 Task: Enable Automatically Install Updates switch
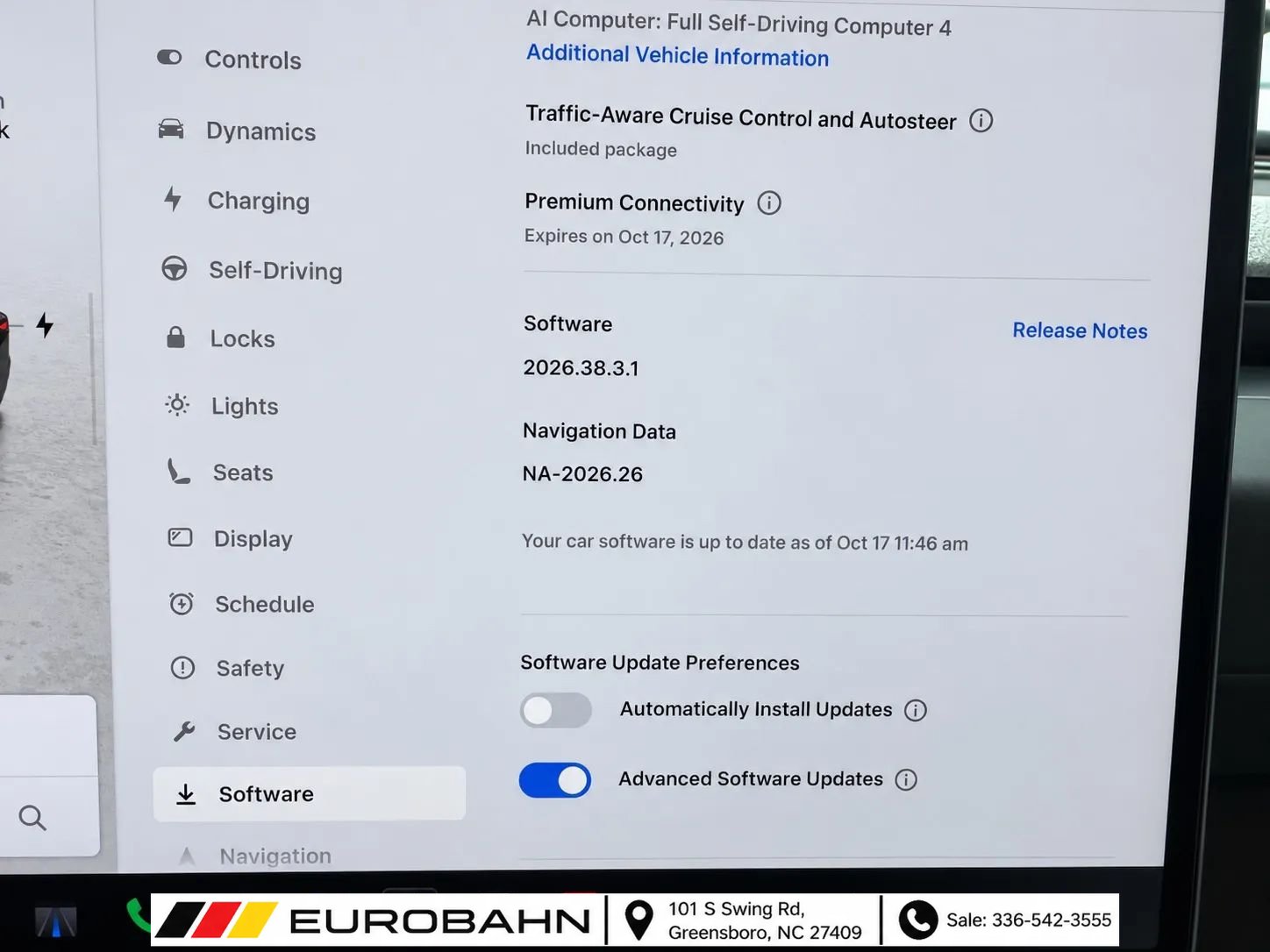(555, 710)
